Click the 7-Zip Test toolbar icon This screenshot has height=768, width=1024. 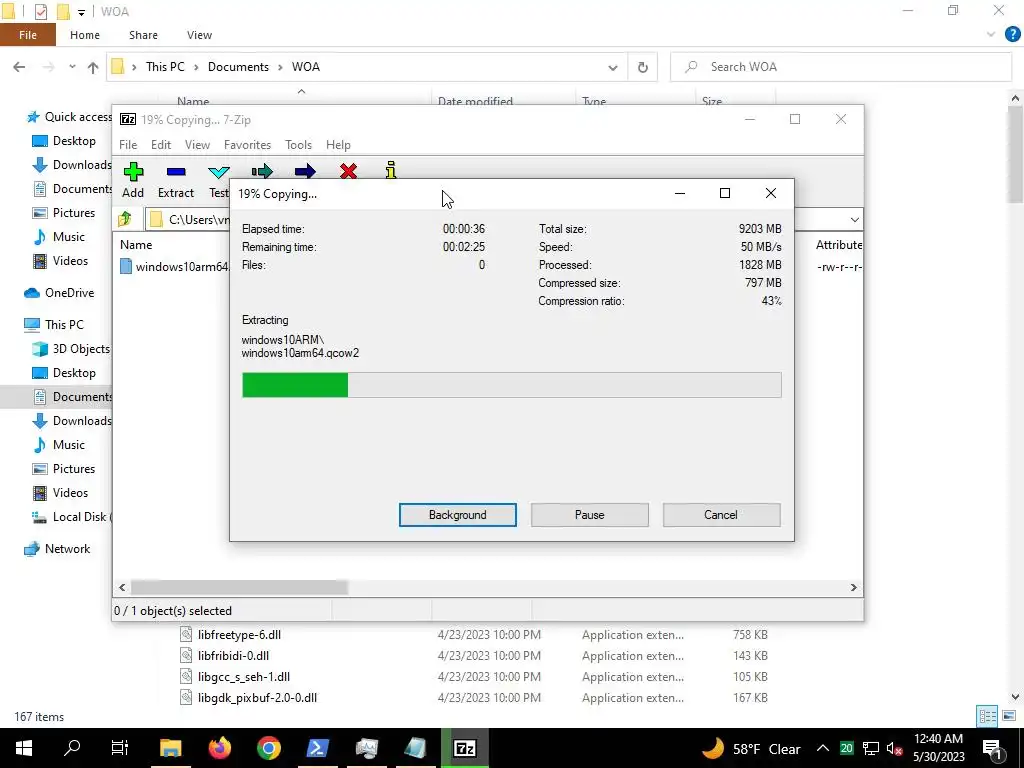click(219, 172)
